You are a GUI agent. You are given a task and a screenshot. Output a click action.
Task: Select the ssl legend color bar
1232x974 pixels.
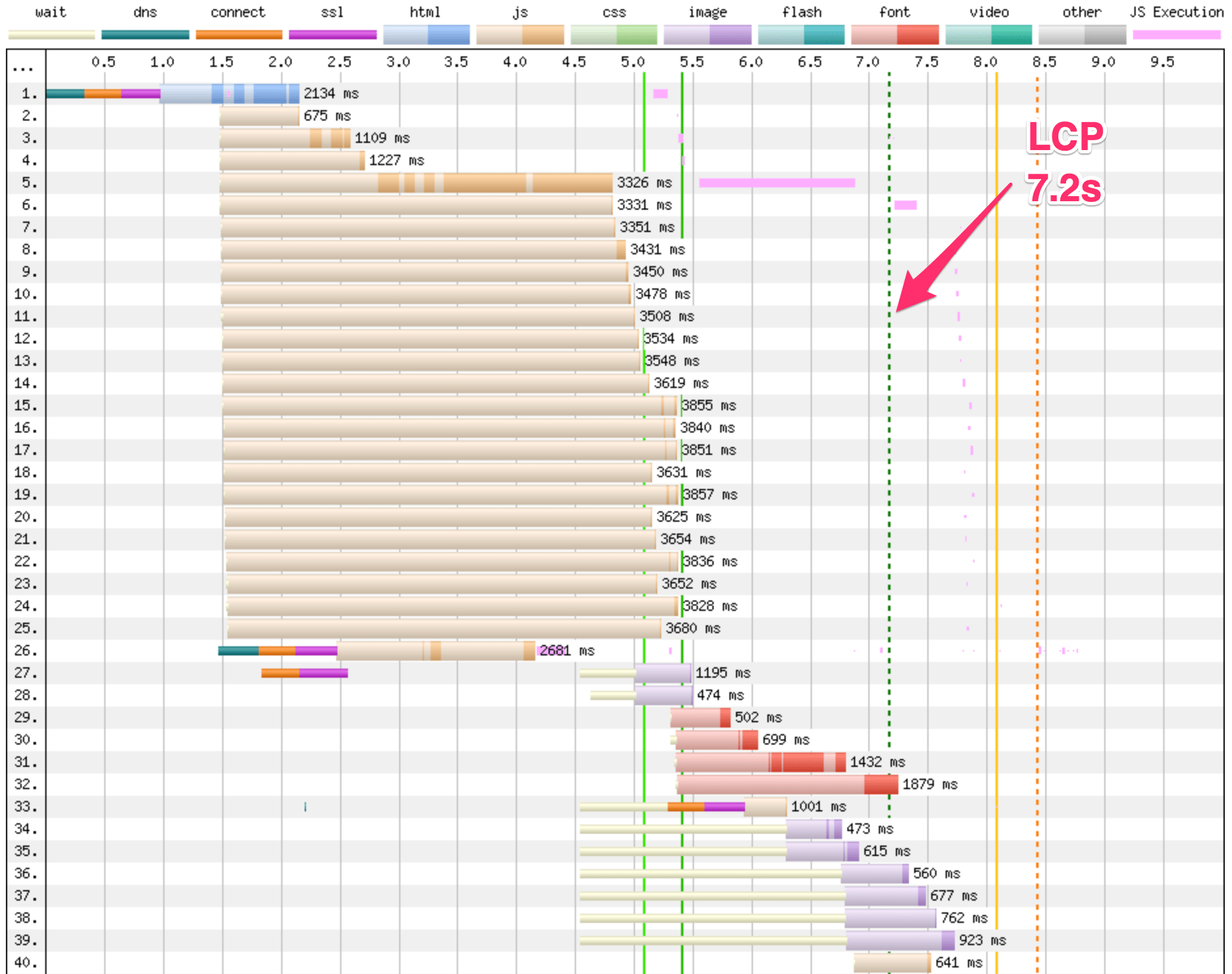click(x=332, y=35)
